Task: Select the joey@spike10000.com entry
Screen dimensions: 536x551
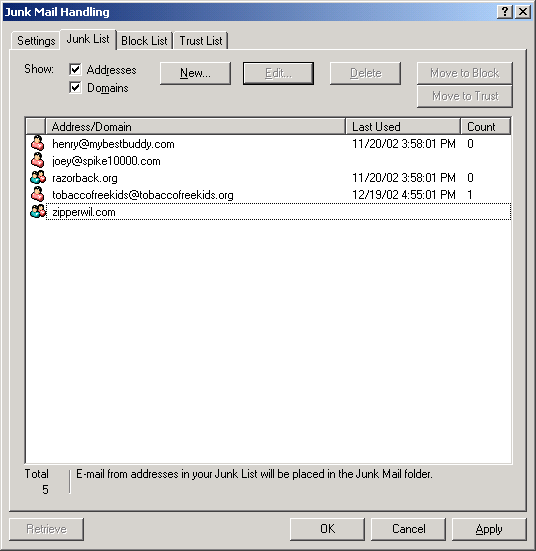Action: (269, 161)
